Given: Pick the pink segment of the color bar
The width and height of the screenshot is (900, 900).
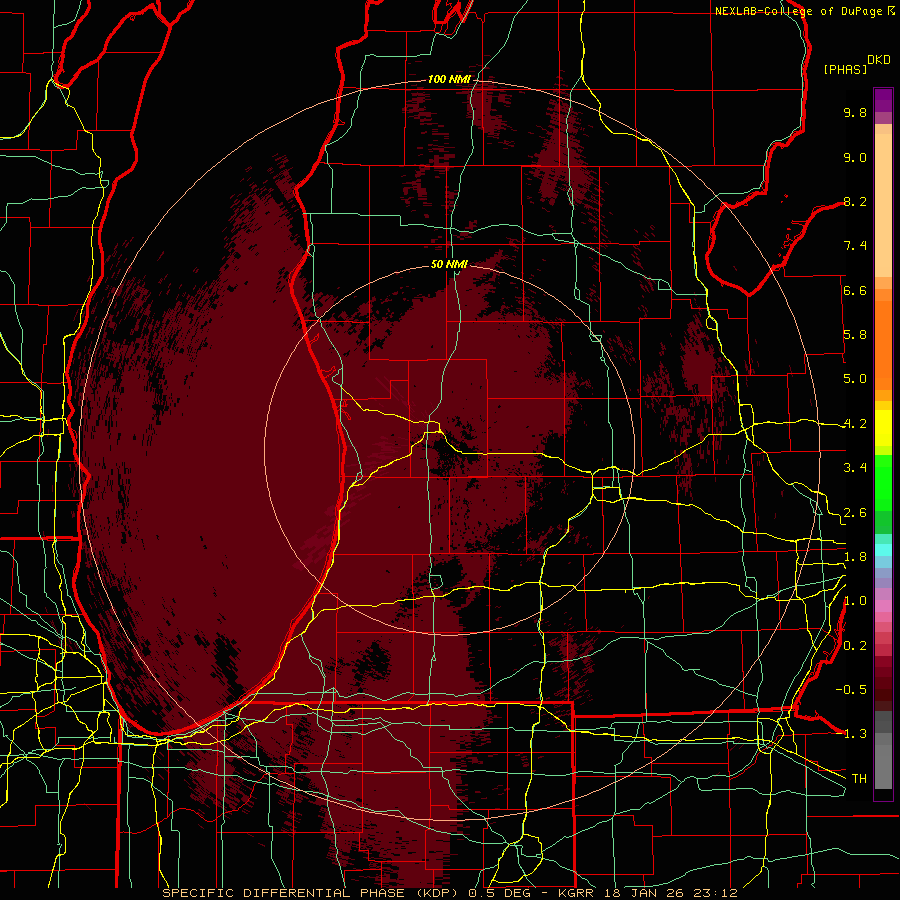Looking at the screenshot, I should point(883,606).
